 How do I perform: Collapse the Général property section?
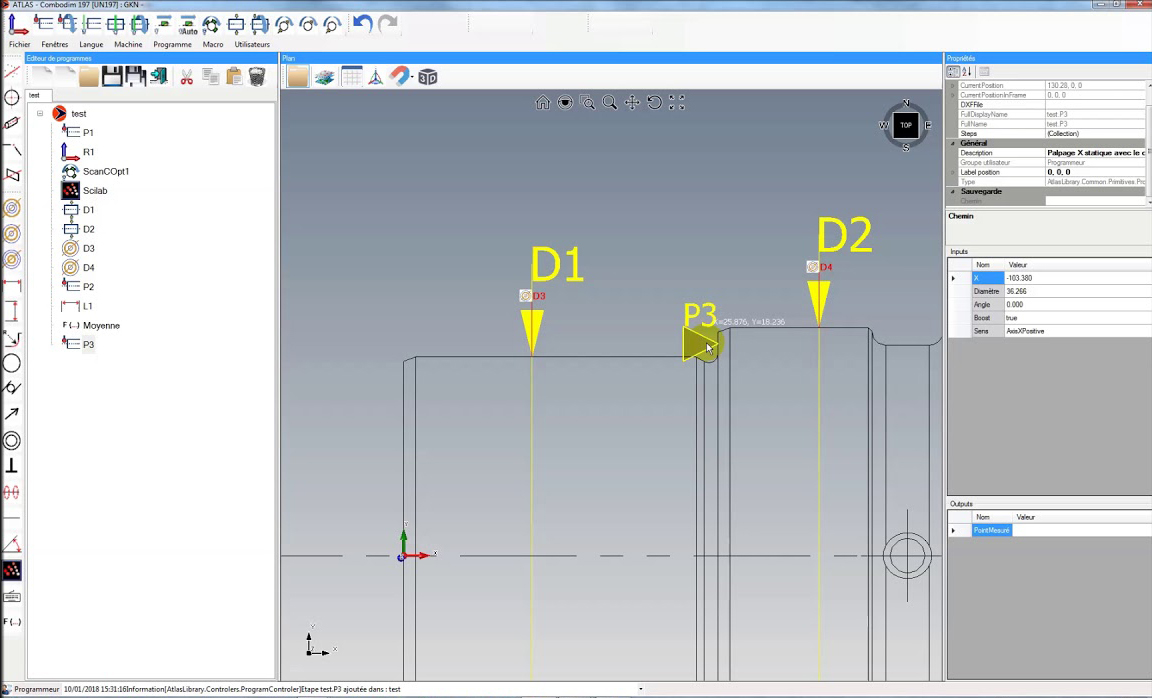tap(952, 143)
